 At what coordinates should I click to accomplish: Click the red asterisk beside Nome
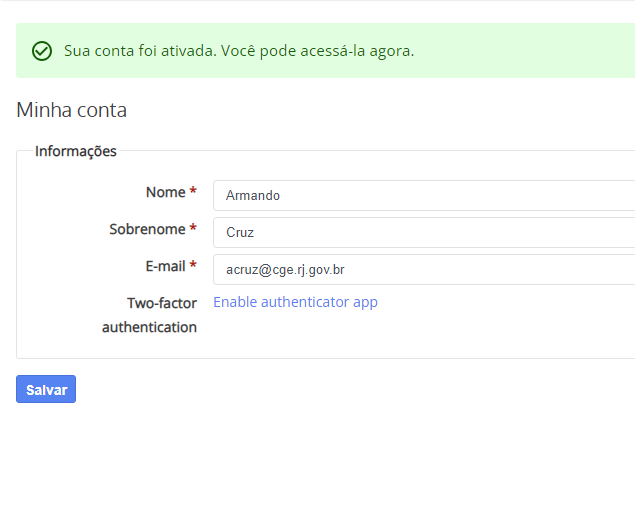(193, 192)
